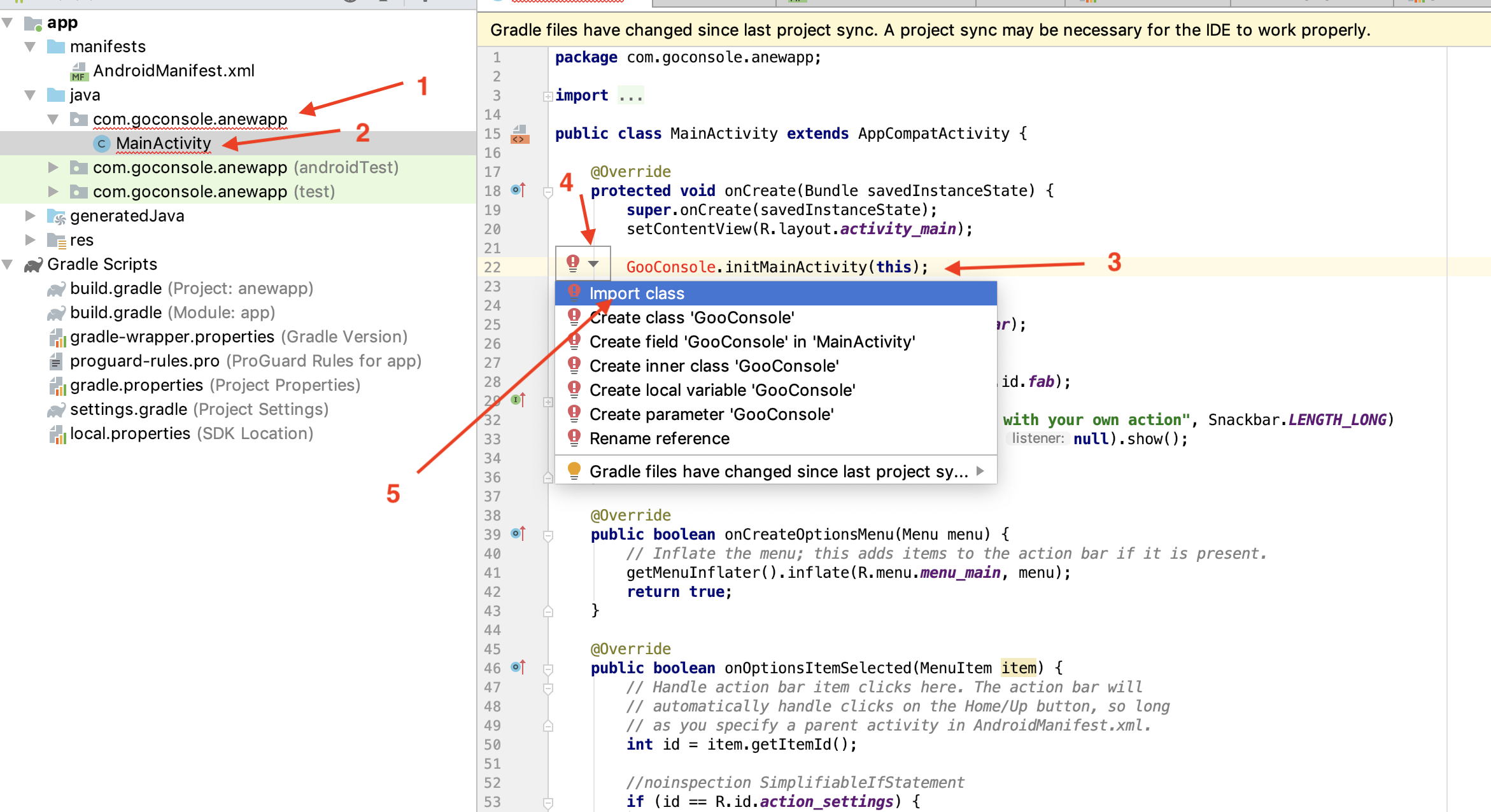Click the manifests folder icon
The image size is (1491, 812).
[57, 47]
